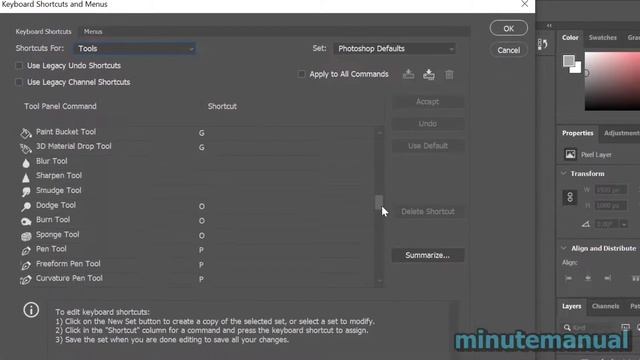The width and height of the screenshot is (640, 360).
Task: Open the Adjustments panel tab
Action: 622,133
